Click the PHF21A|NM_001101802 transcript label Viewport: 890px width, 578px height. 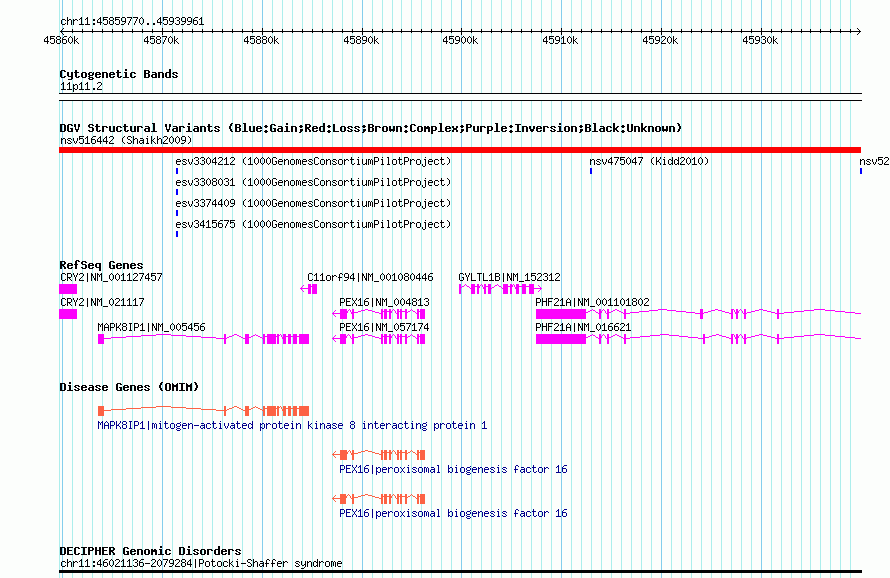(x=593, y=302)
